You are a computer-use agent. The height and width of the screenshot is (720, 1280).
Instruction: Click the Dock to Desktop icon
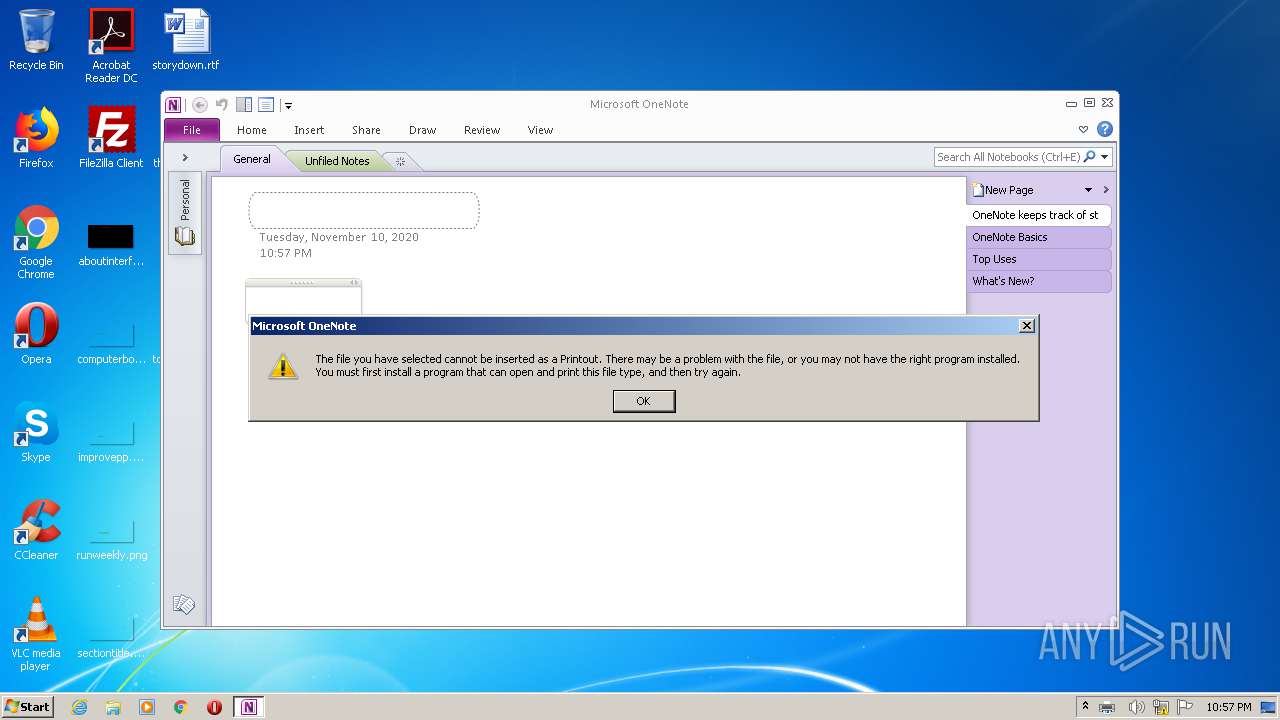coord(244,104)
